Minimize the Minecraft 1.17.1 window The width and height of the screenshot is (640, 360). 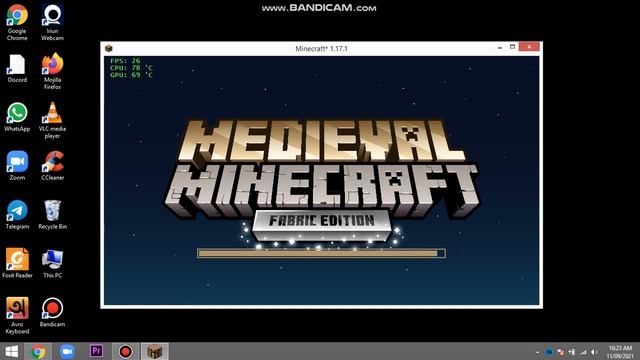tap(500, 48)
